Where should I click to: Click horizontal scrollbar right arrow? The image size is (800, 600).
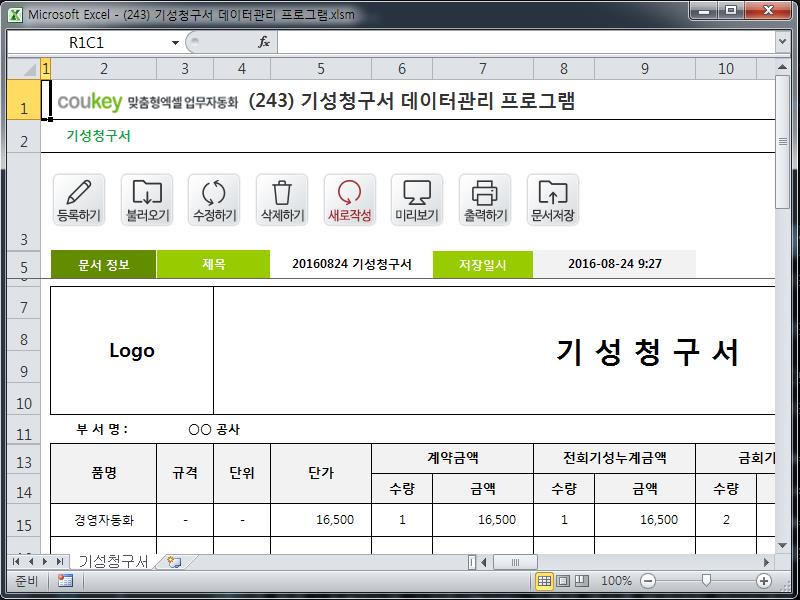766,562
